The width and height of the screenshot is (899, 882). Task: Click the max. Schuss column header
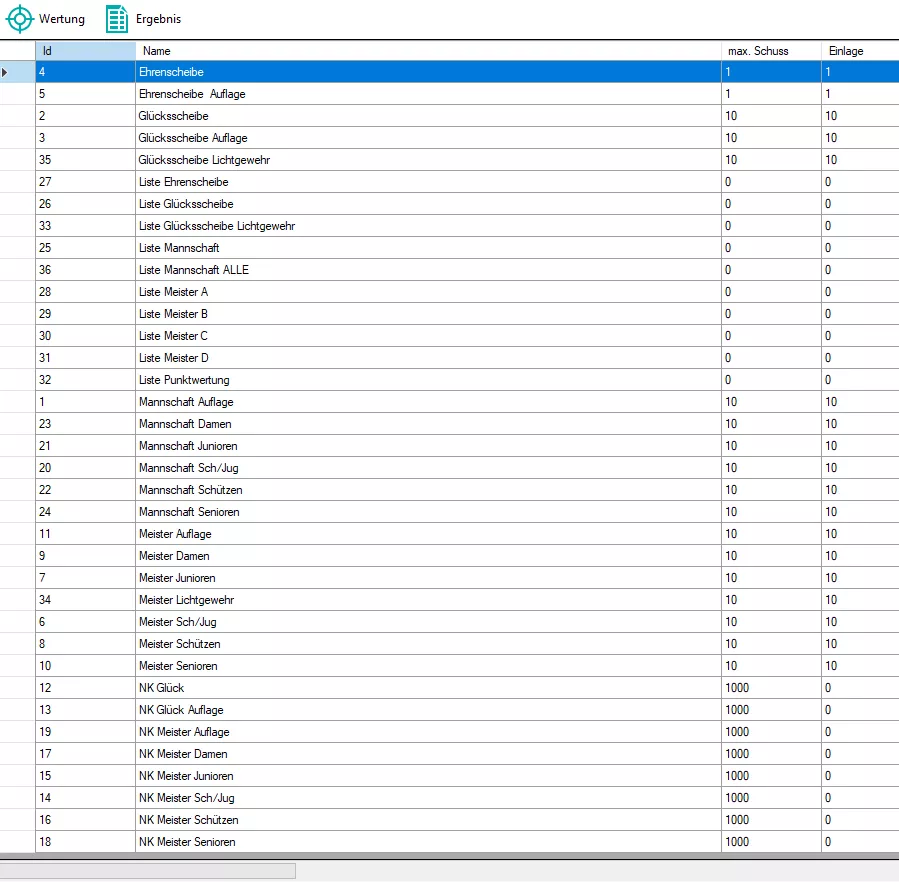point(770,51)
